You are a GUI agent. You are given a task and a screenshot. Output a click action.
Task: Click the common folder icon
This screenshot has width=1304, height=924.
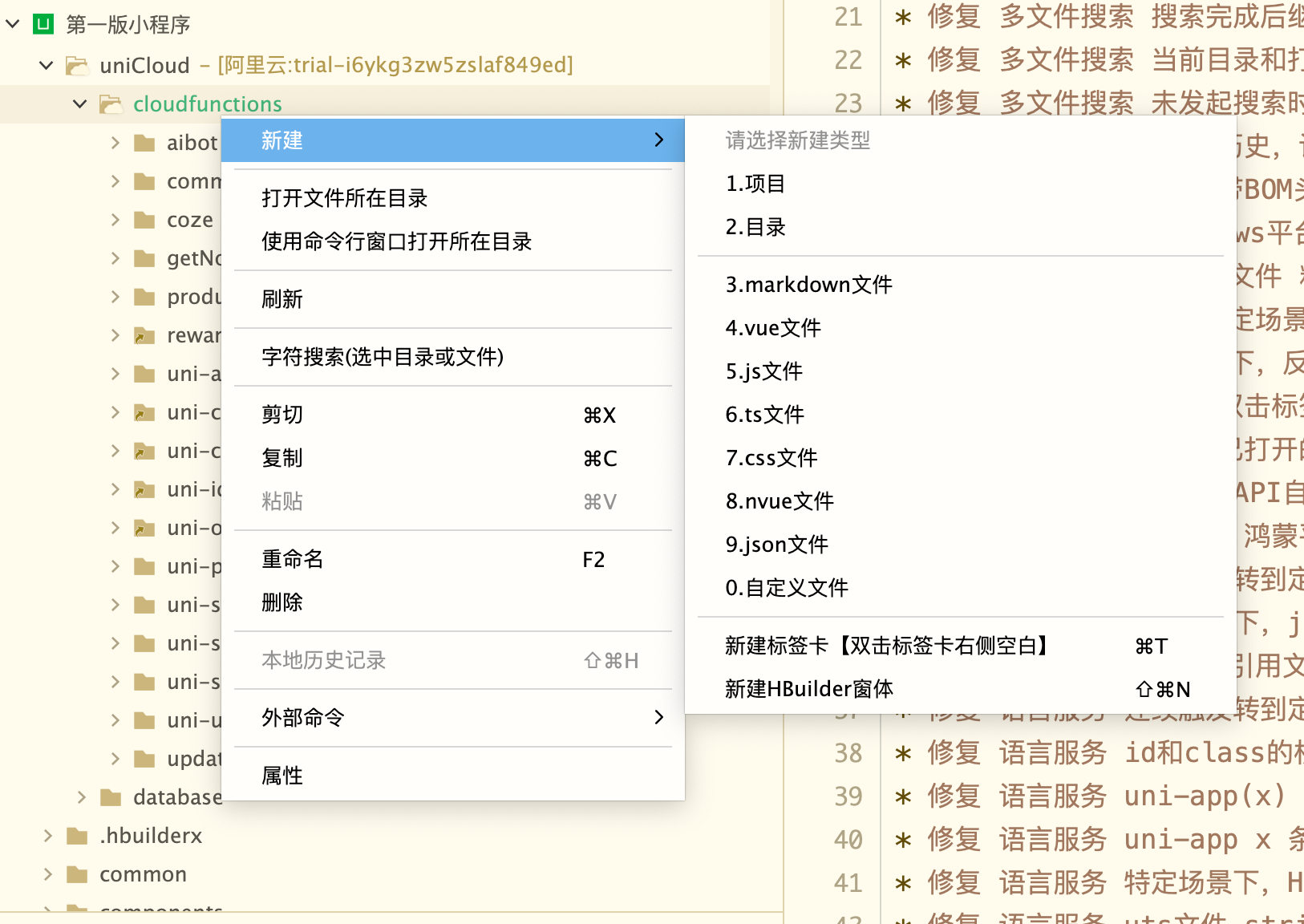click(x=77, y=874)
